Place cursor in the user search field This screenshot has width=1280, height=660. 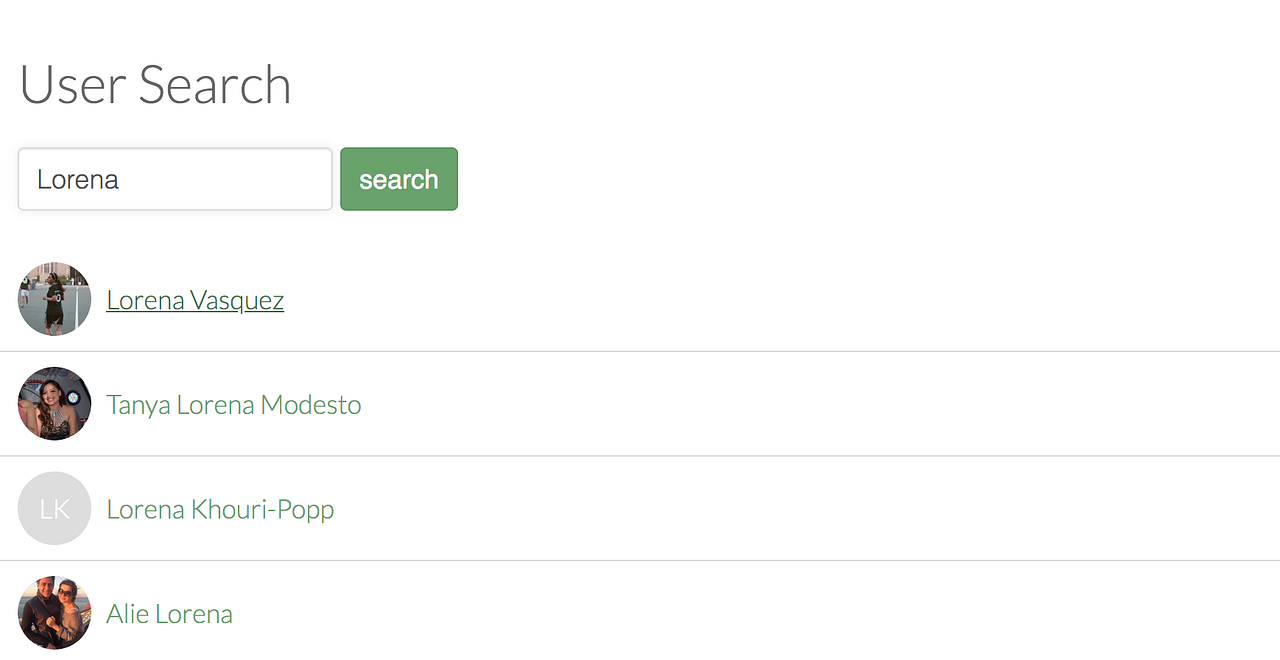point(175,180)
